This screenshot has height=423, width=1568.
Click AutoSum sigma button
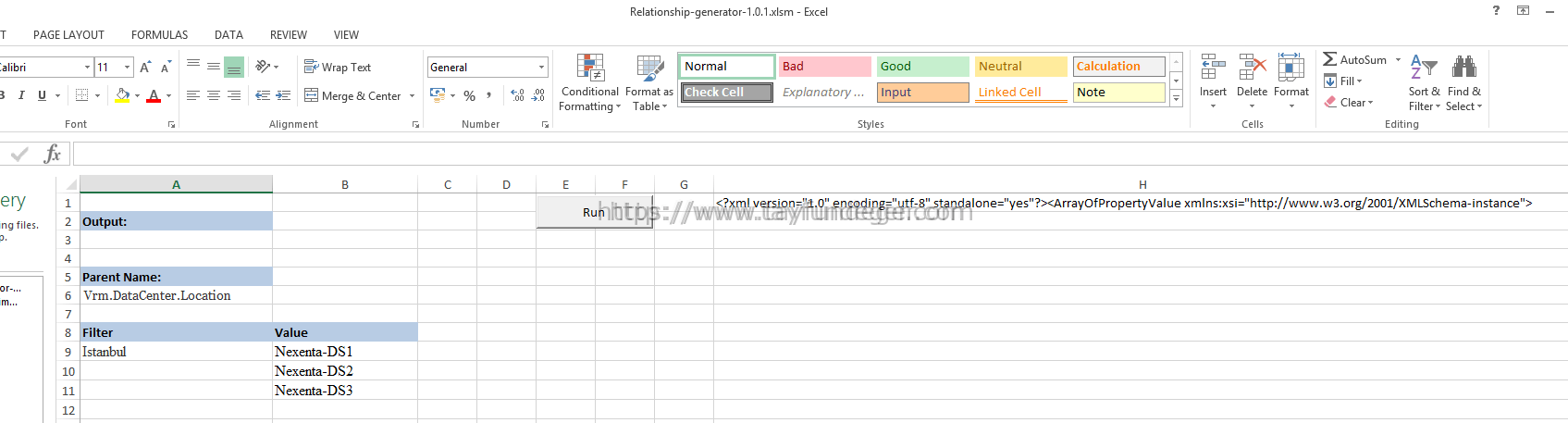1354,59
